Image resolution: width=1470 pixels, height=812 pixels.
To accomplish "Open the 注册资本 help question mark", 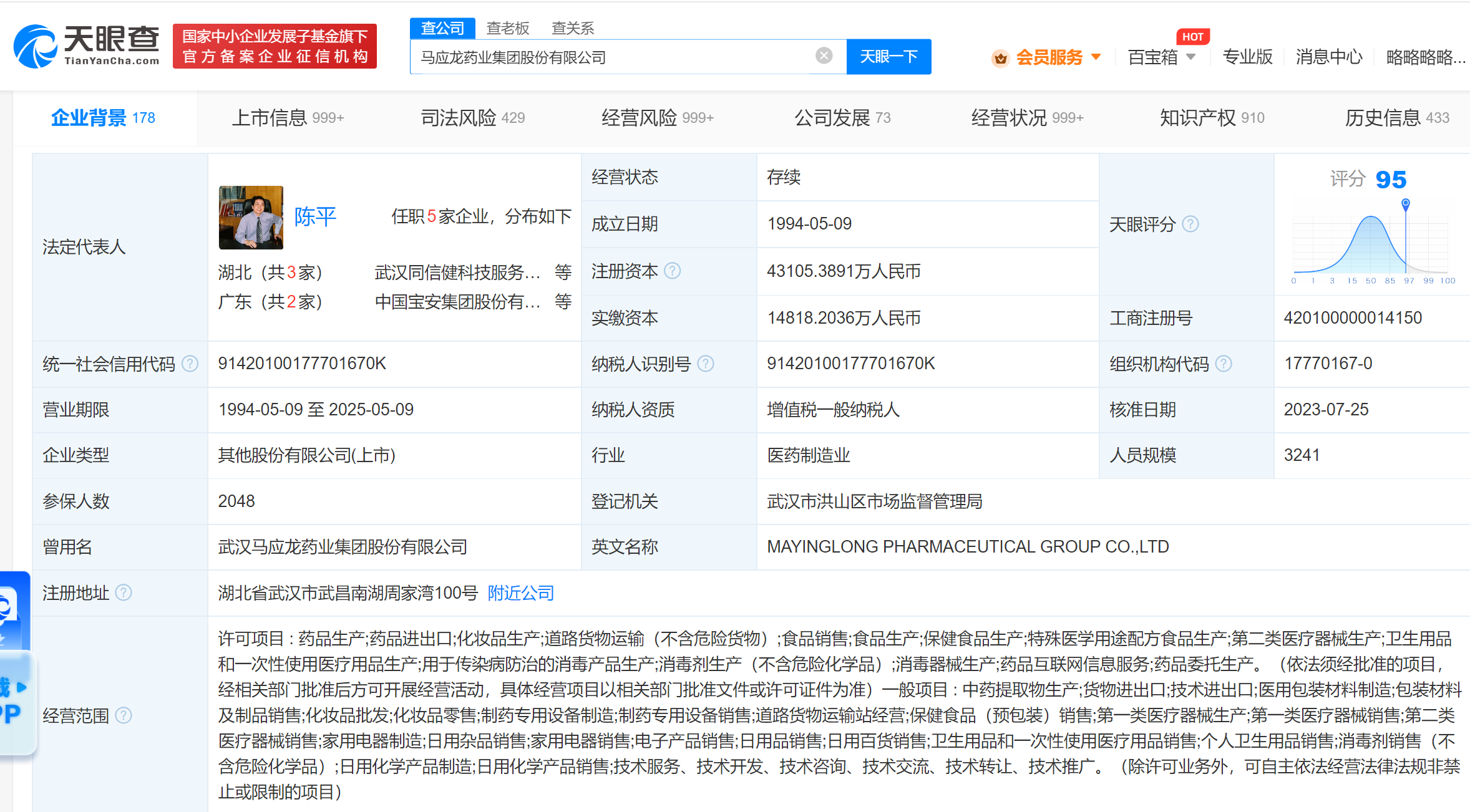I will [673, 271].
